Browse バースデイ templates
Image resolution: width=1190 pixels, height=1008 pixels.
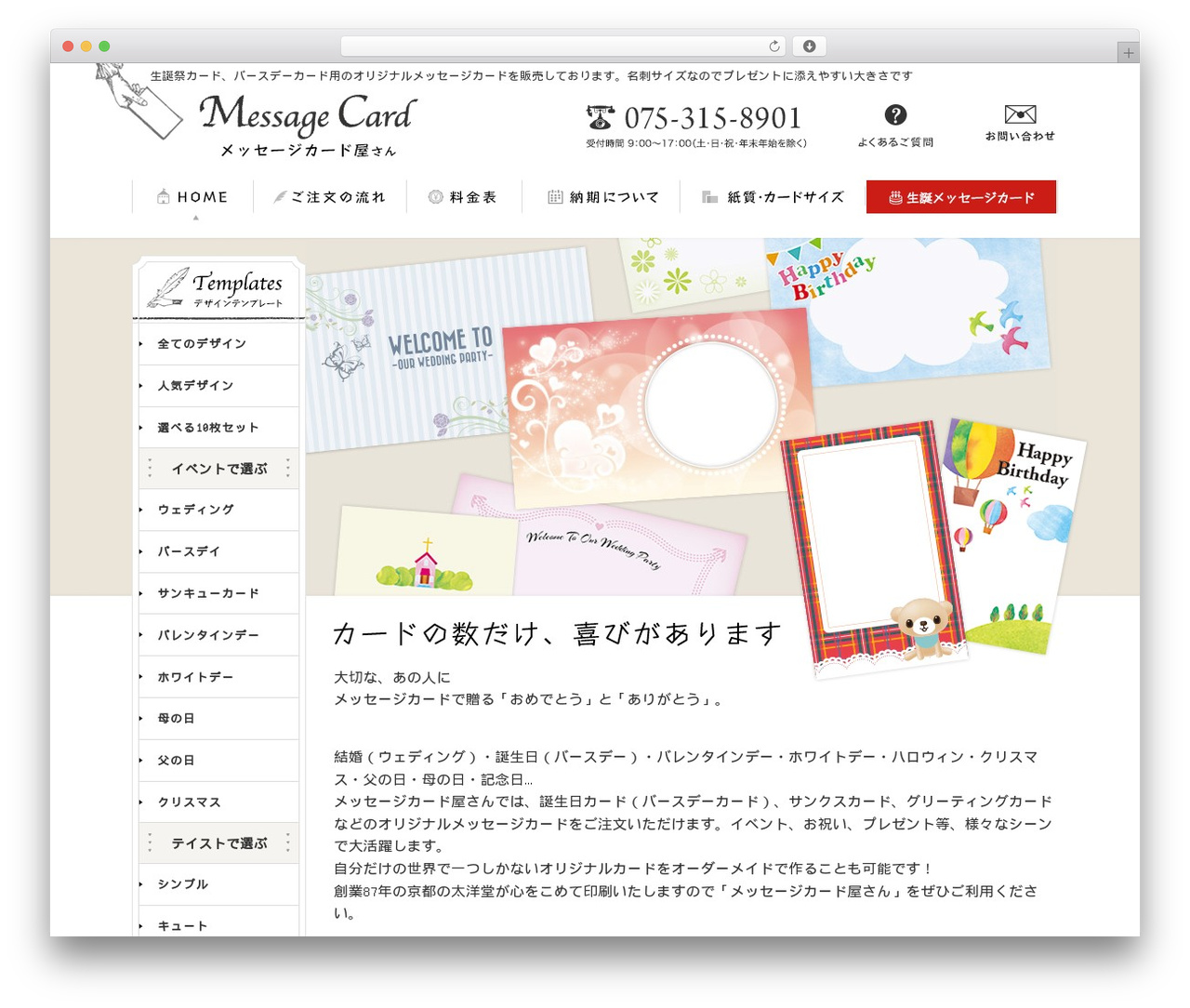coord(218,551)
